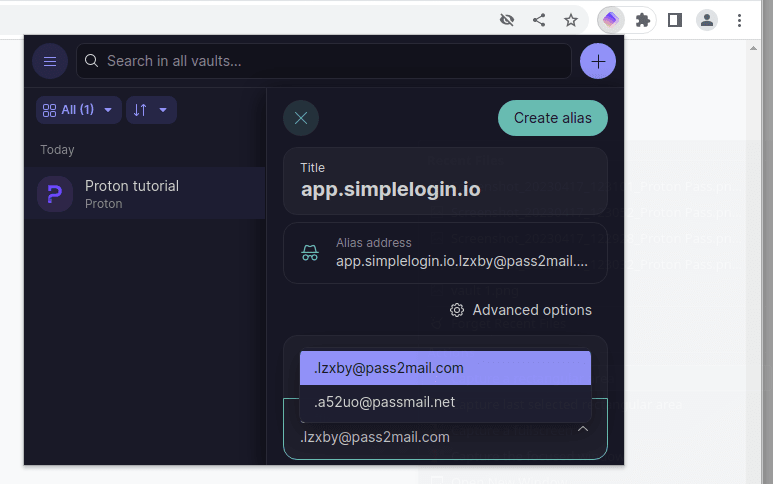Toggle Advanced options
The image size is (773, 484).
tap(521, 310)
